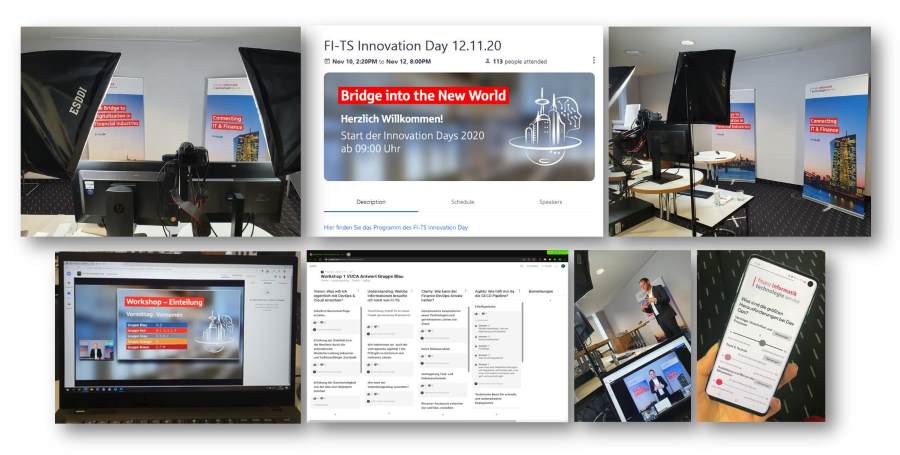
Task: Click the speaker video thumbnail on the laptop
Action: click(96, 350)
